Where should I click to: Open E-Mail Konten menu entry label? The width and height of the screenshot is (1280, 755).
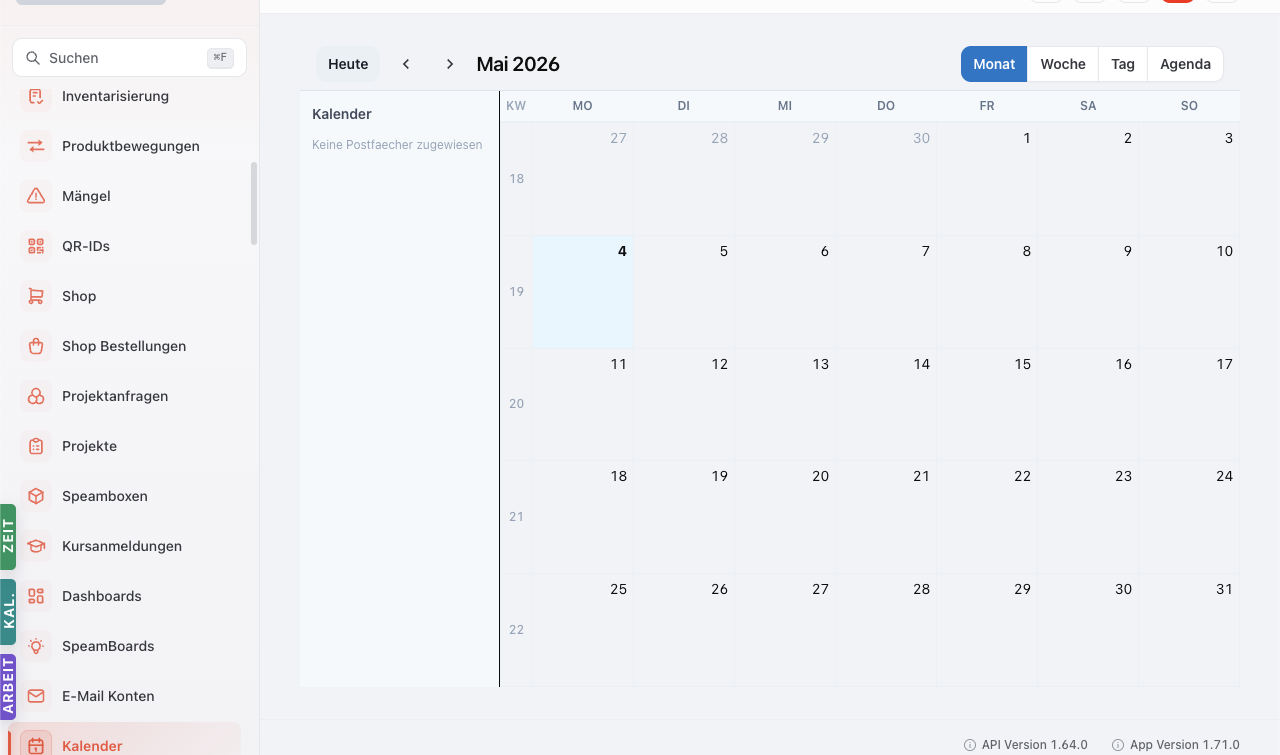tap(108, 696)
